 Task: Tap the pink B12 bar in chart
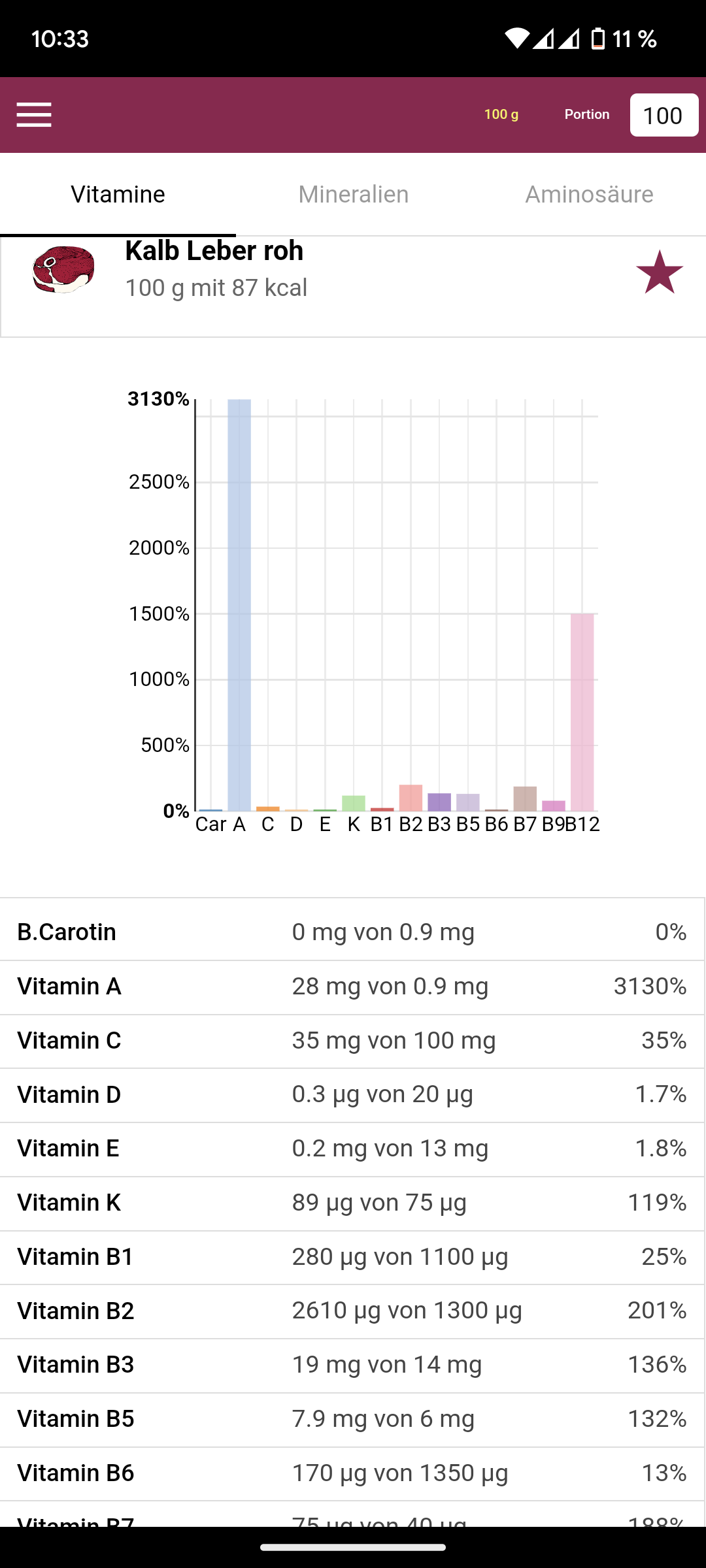coord(582,712)
